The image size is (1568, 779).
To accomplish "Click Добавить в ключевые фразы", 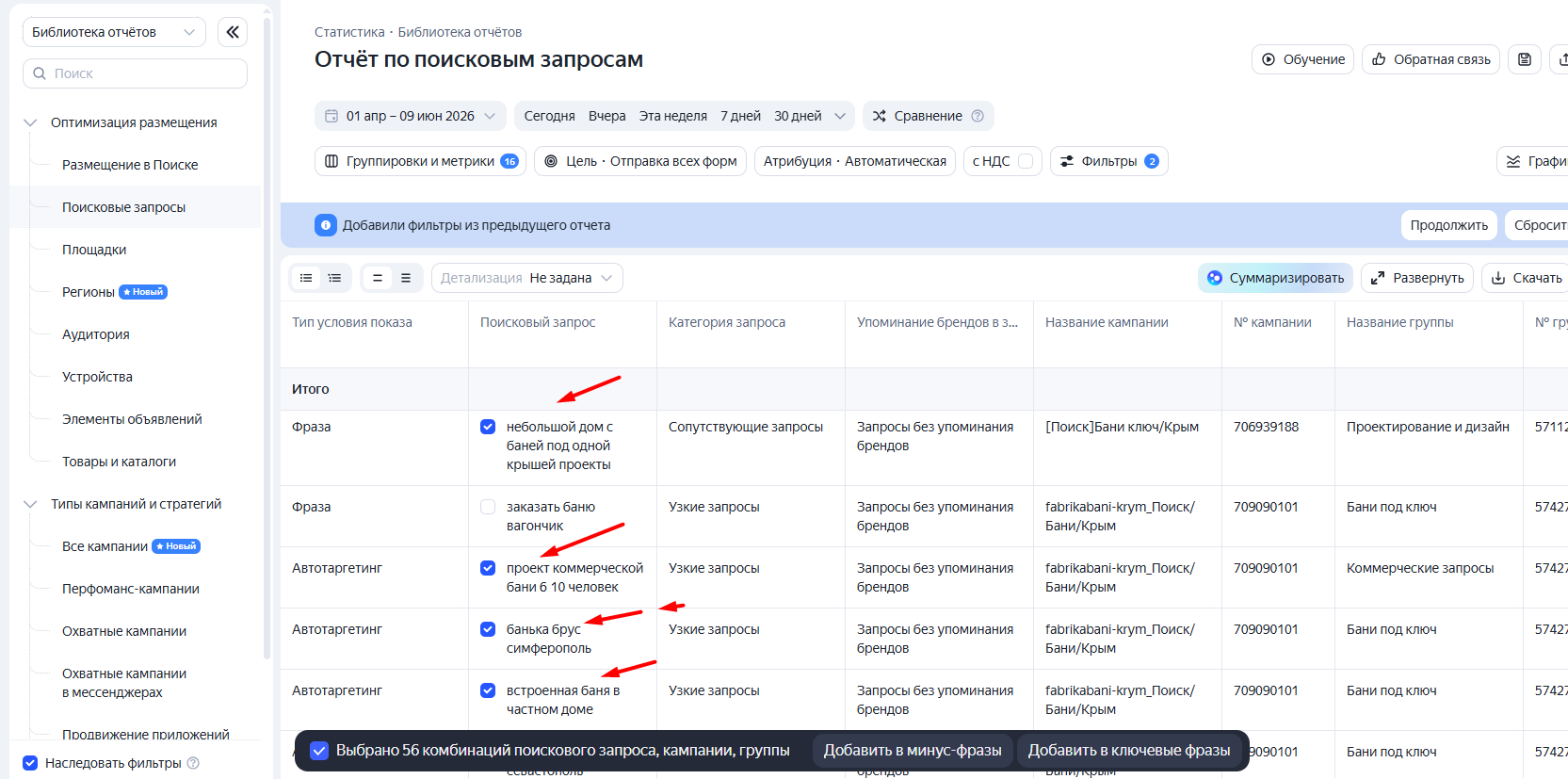I will click(1129, 751).
